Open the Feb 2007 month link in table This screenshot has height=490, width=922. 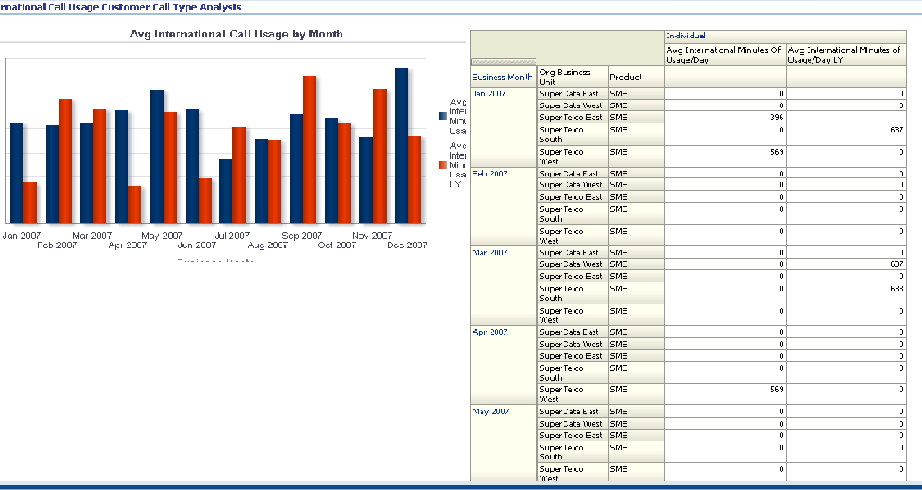click(490, 174)
